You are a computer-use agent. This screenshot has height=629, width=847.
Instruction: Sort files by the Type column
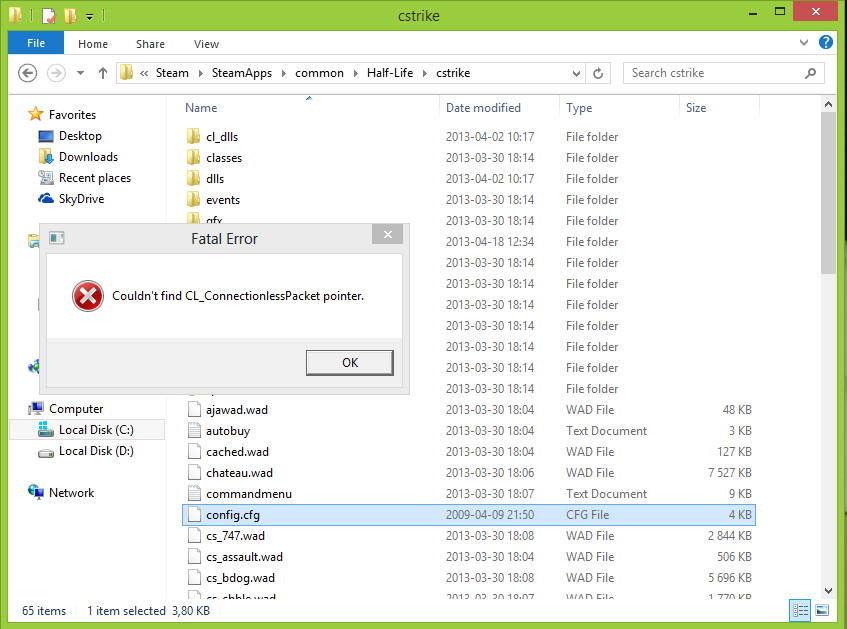579,108
